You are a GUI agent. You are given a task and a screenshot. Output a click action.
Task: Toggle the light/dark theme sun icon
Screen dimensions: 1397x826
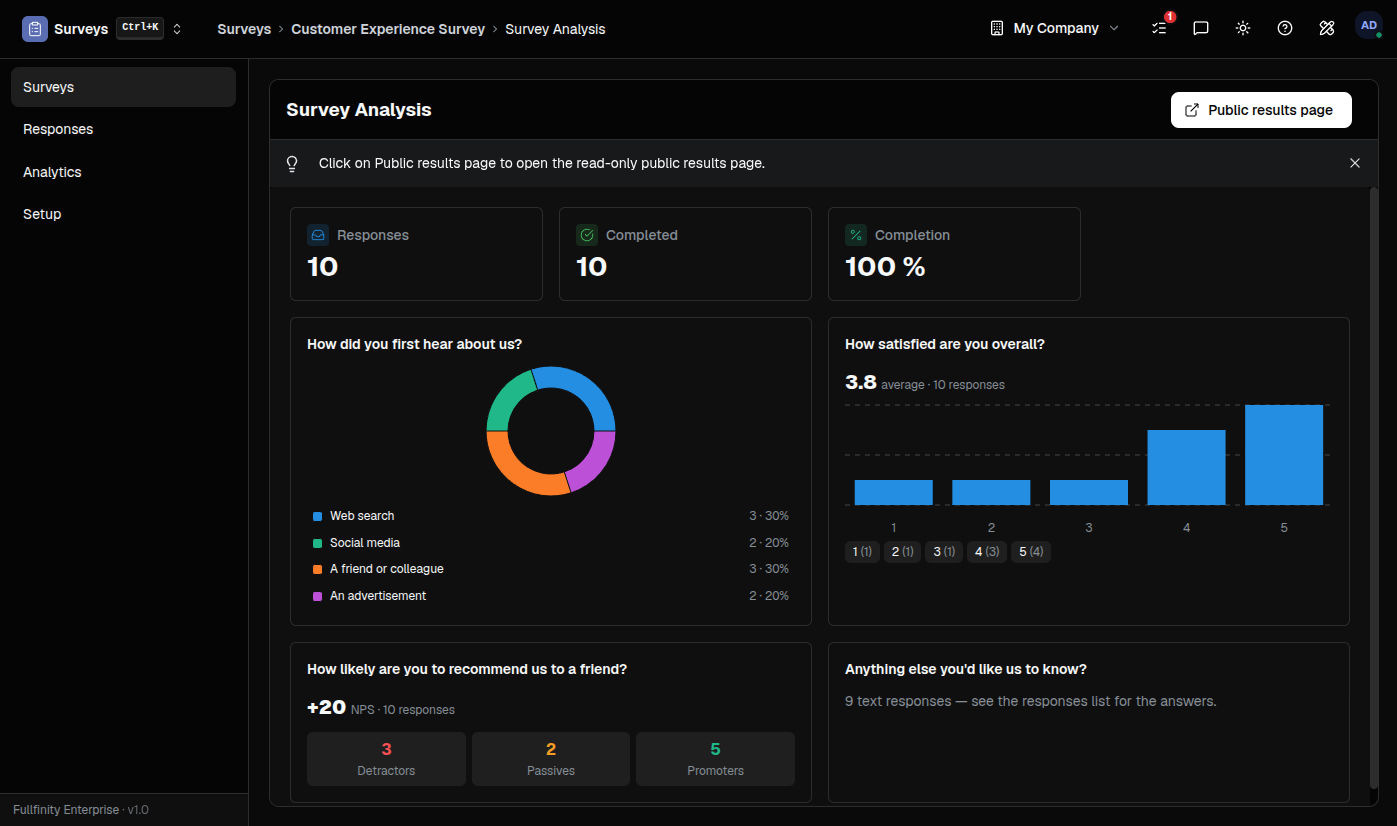click(1243, 28)
